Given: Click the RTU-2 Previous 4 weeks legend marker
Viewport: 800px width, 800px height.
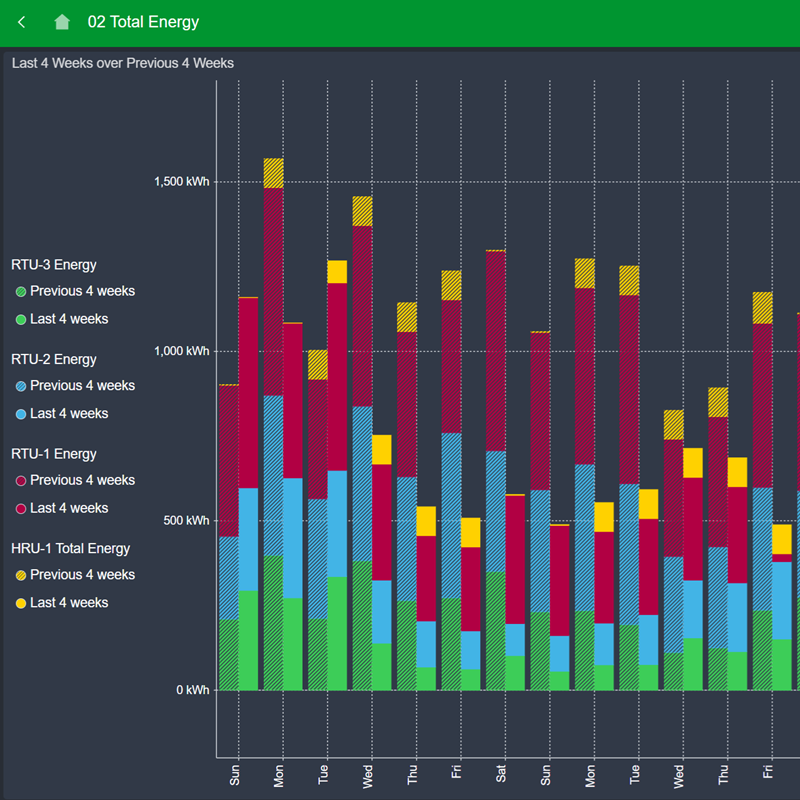Looking at the screenshot, I should 21,386.
